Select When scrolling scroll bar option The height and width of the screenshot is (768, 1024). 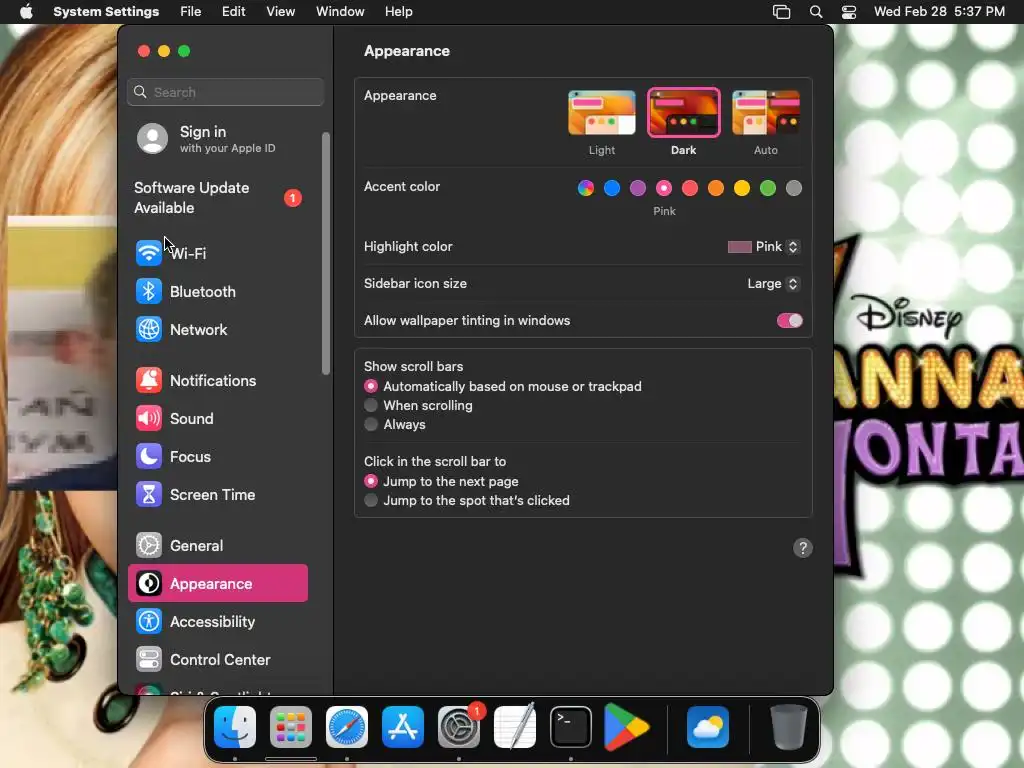(371, 406)
